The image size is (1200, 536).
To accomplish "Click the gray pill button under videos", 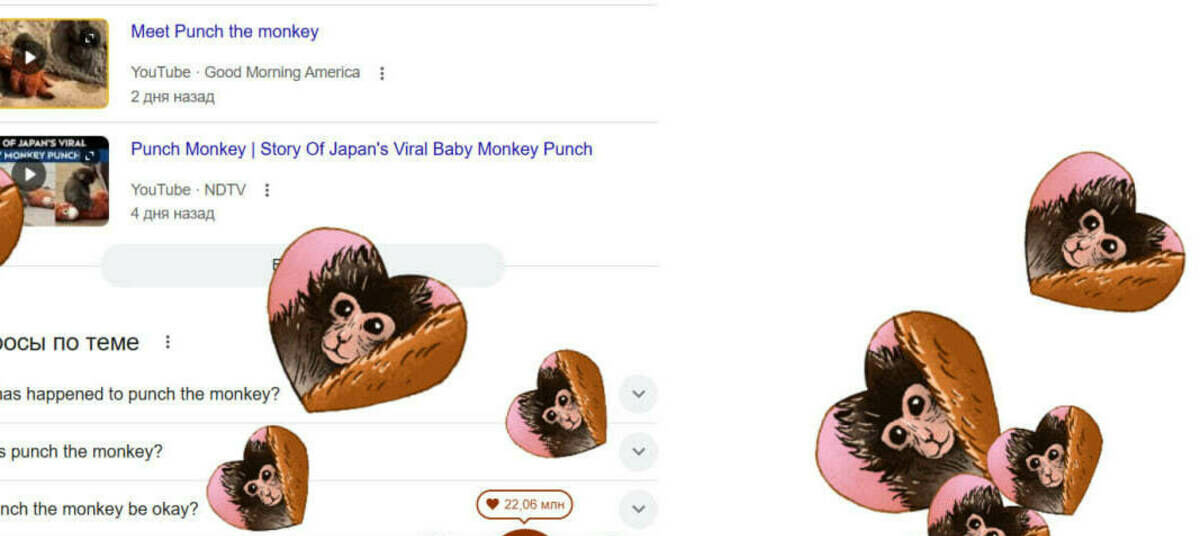I will coord(180,265).
